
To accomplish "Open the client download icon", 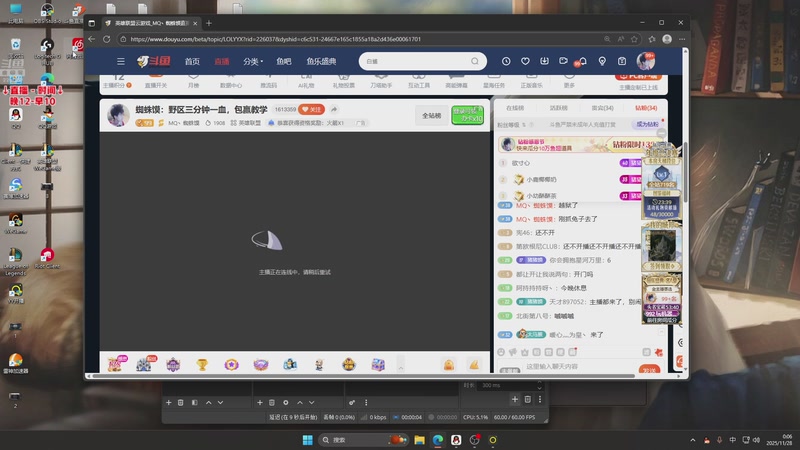I will pyautogui.click(x=544, y=61).
